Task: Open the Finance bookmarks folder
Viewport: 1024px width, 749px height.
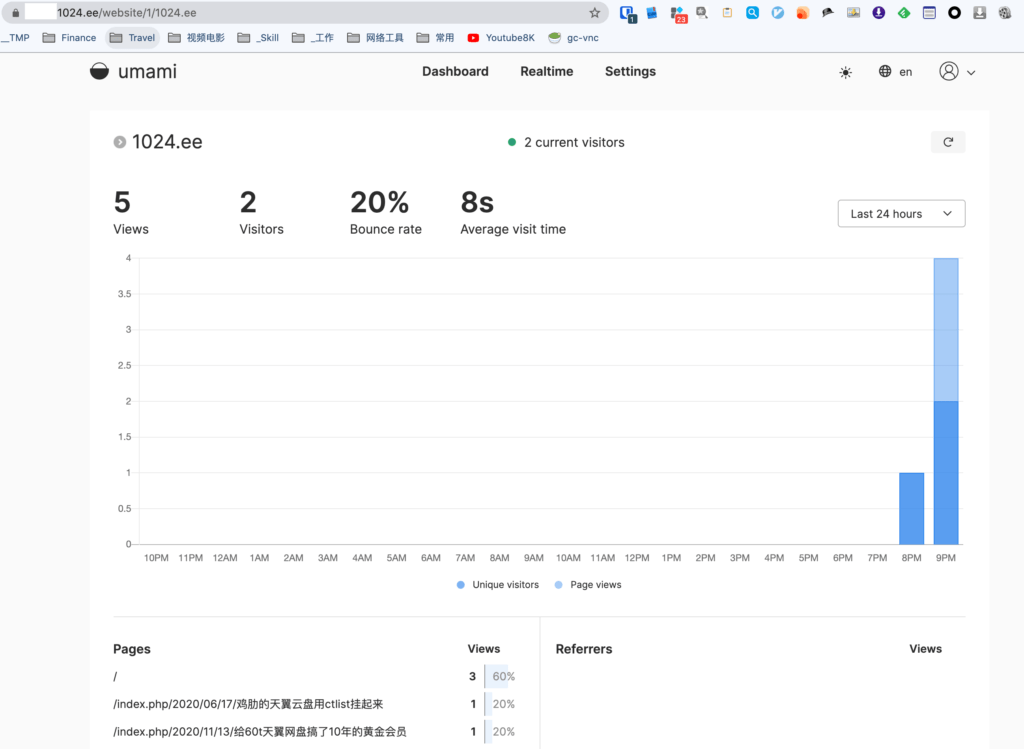Action: 69,38
